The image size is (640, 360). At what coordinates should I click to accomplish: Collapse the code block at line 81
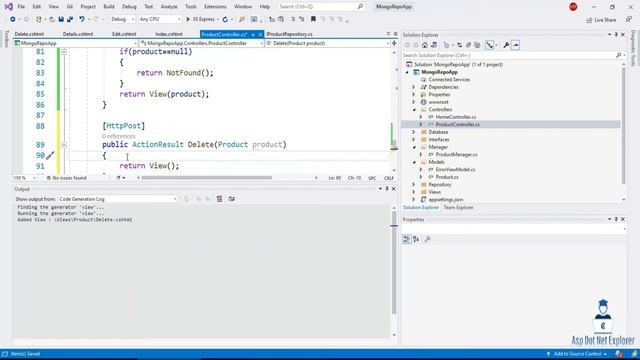tap(64, 52)
